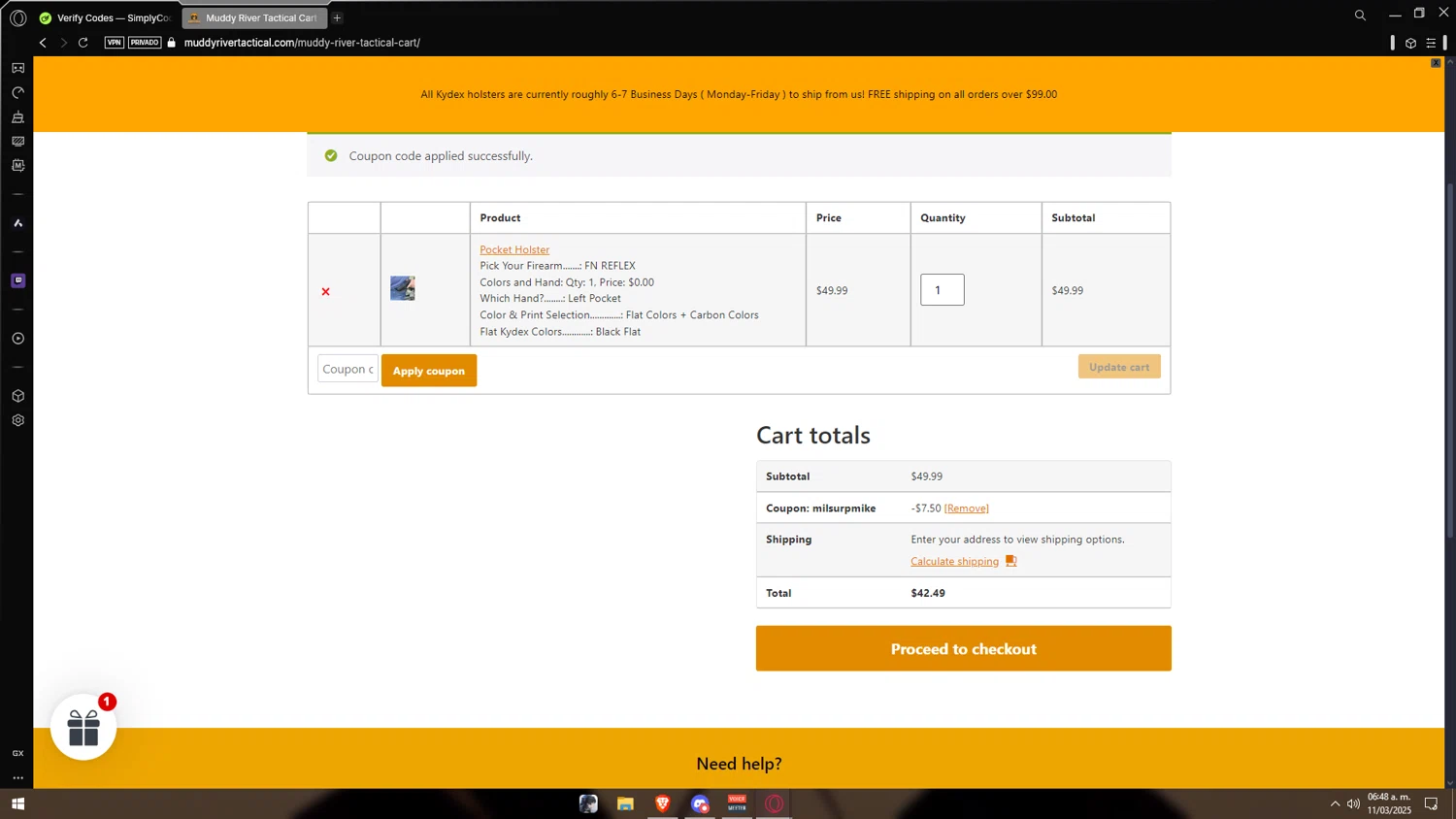This screenshot has height=819, width=1456.
Task: Remove Pocket Holster with the red X
Action: [x=326, y=291]
